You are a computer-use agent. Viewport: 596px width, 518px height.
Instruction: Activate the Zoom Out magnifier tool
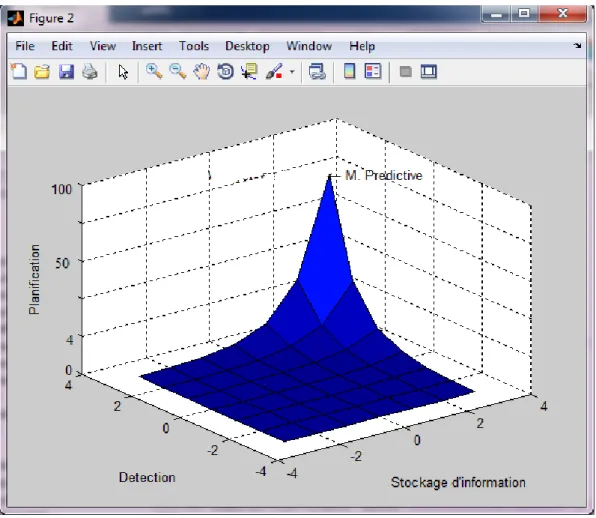click(x=178, y=71)
